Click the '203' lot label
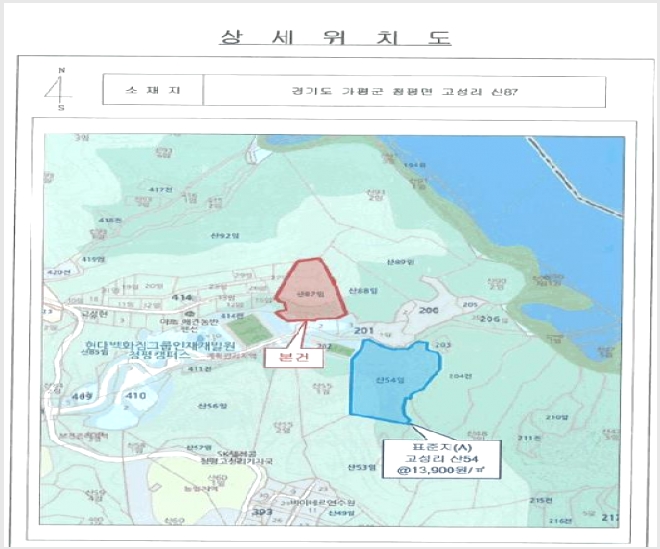This screenshot has width=660, height=549. click(x=443, y=345)
